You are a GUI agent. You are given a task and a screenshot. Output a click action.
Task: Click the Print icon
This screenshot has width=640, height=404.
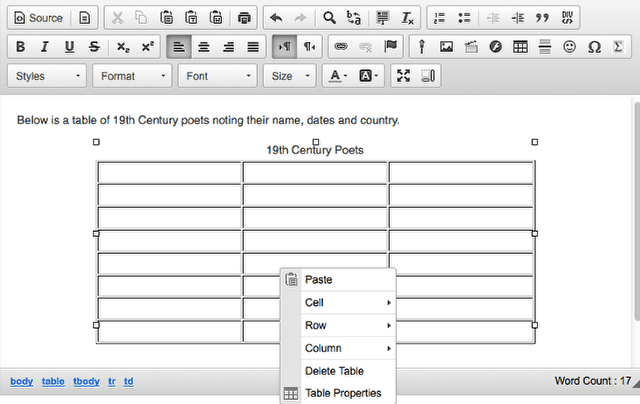pos(244,18)
